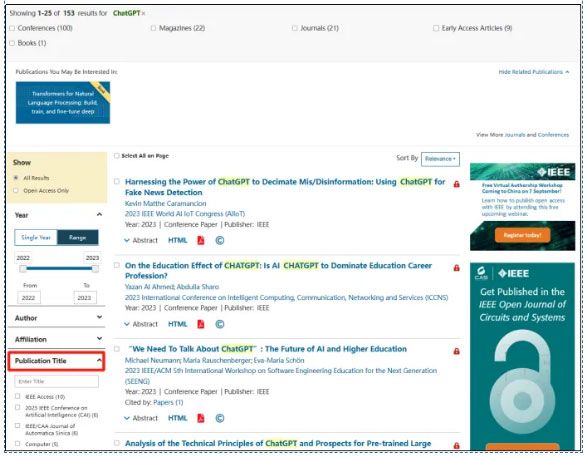
Task: Check the Computer (5) publication filter
Action: (x=18, y=444)
